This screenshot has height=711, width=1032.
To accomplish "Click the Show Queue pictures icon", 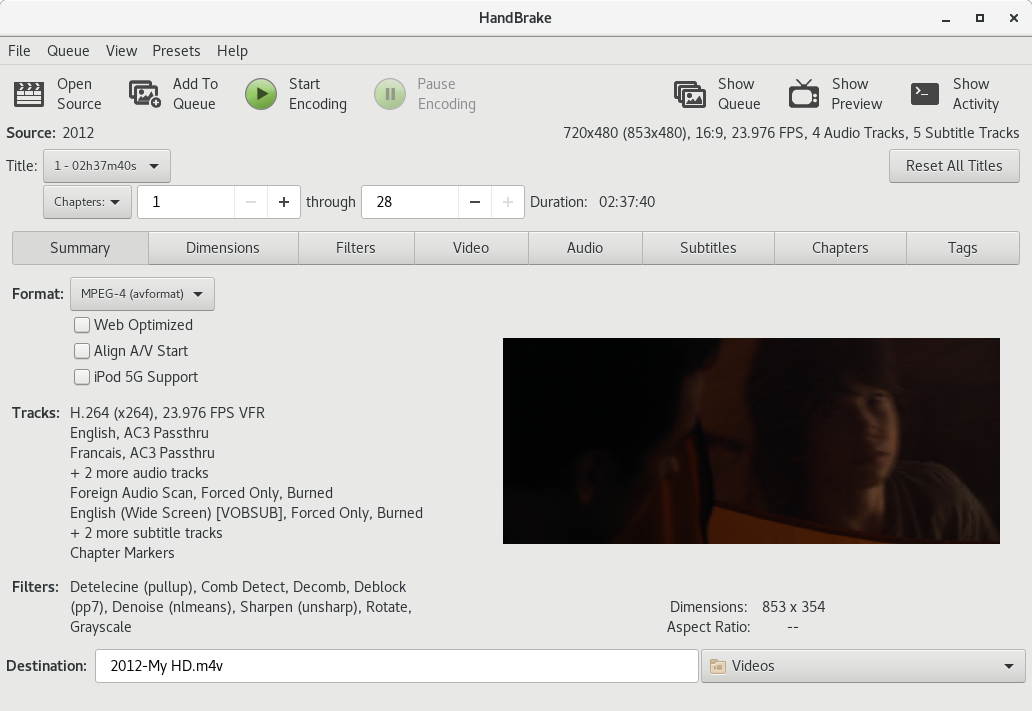I will pos(690,94).
